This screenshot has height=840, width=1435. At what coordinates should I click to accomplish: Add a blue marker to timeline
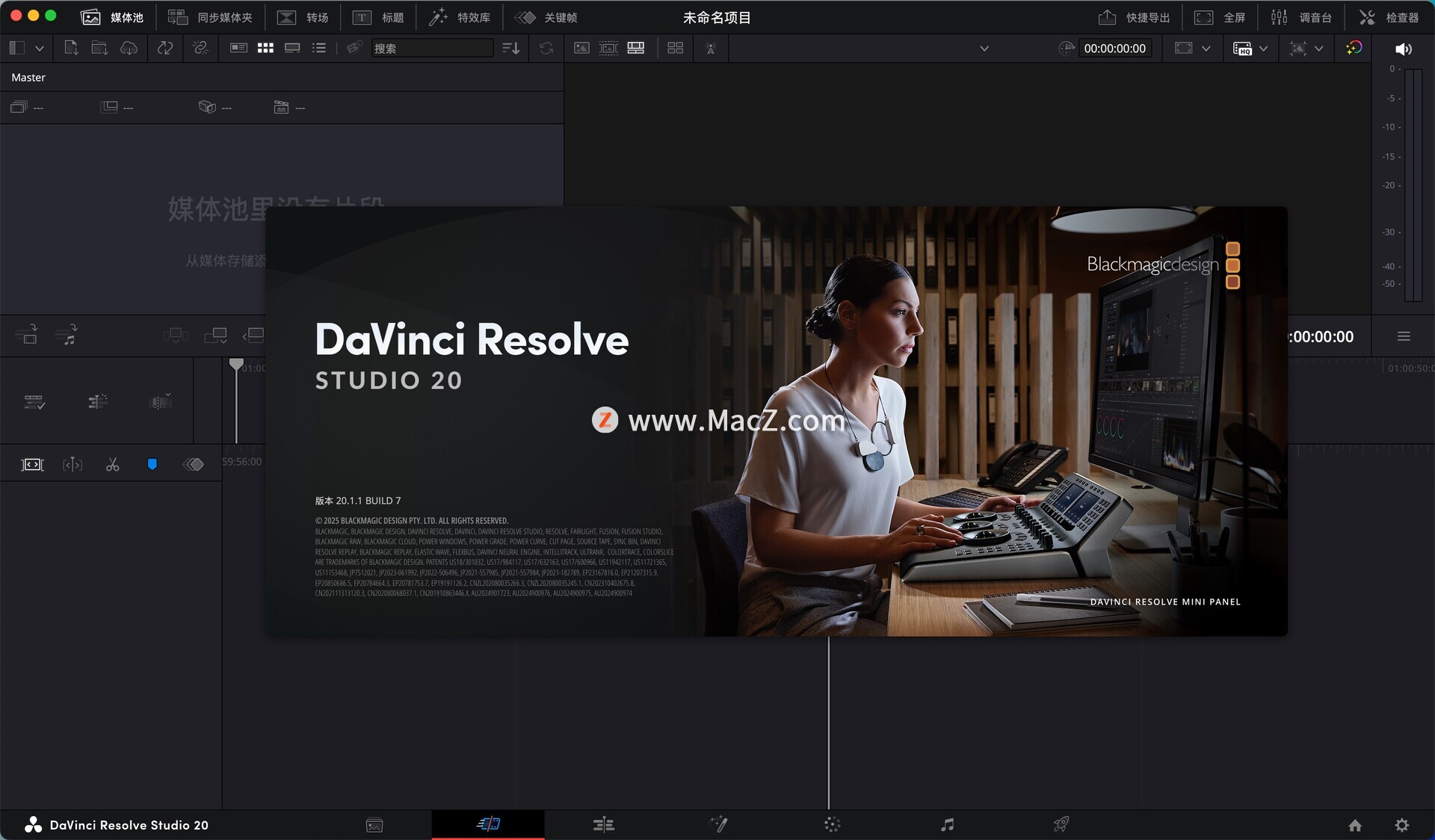(x=152, y=465)
